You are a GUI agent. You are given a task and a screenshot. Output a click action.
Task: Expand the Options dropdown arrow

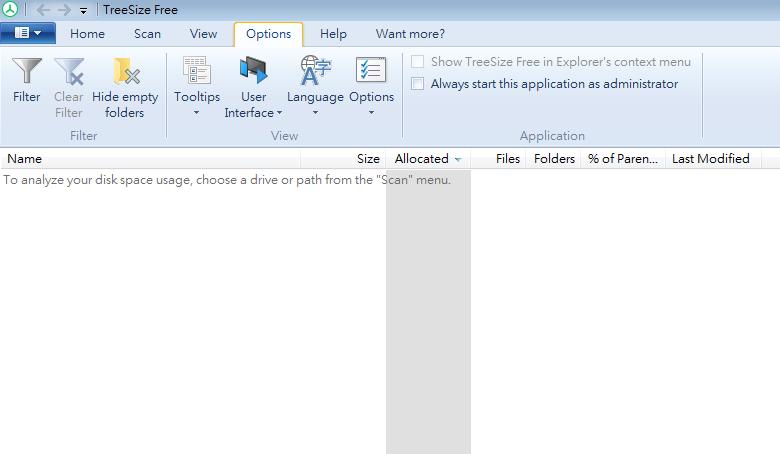click(371, 113)
